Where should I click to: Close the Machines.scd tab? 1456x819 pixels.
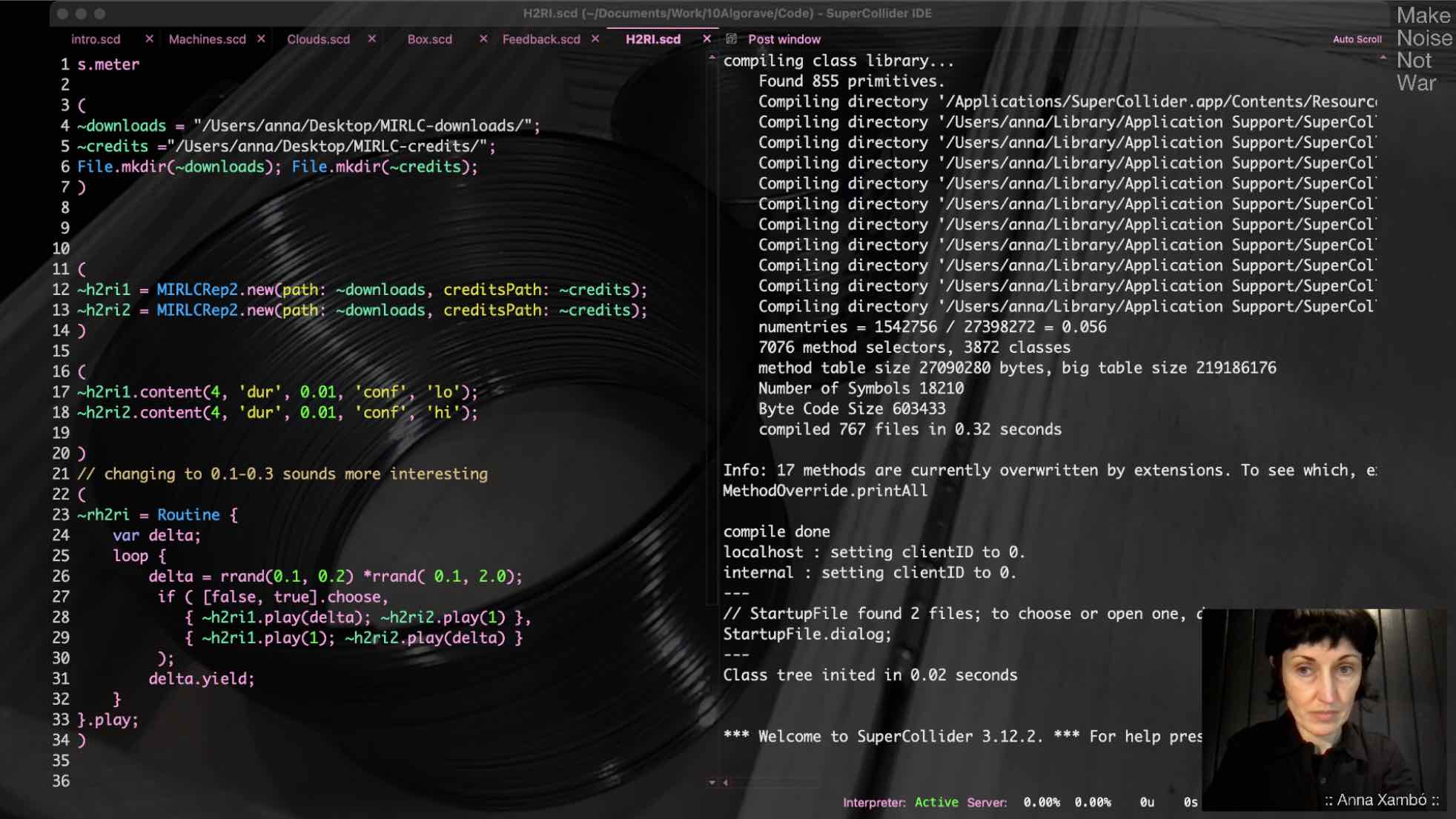coord(261,39)
